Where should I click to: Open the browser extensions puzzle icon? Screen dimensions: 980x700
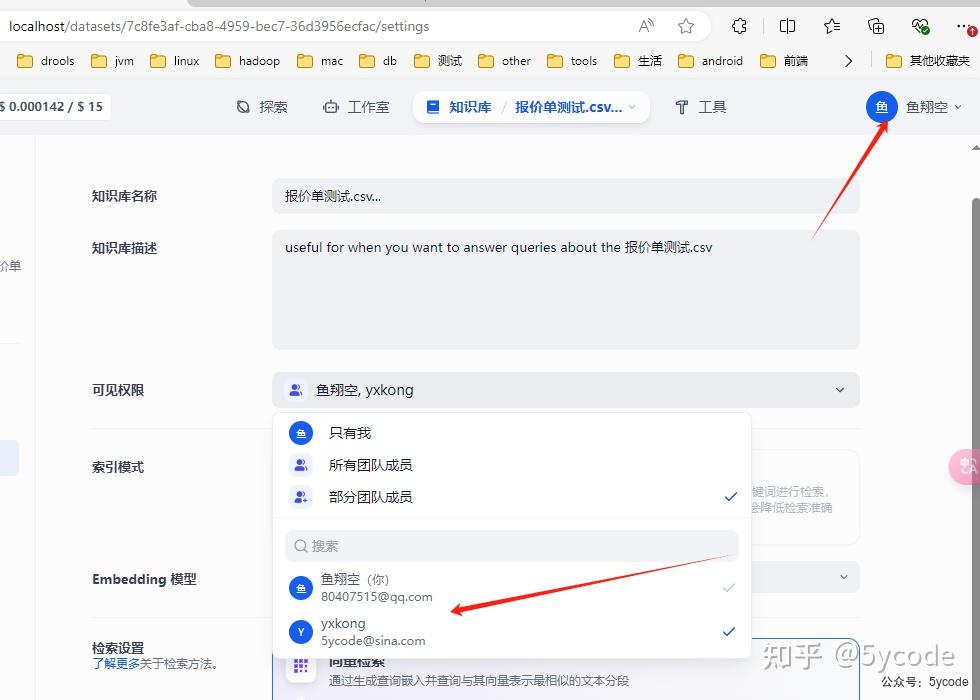click(739, 26)
